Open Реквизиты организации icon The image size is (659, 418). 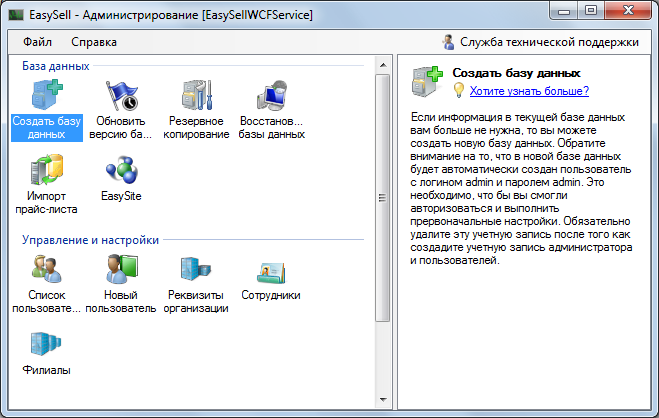pyautogui.click(x=195, y=269)
